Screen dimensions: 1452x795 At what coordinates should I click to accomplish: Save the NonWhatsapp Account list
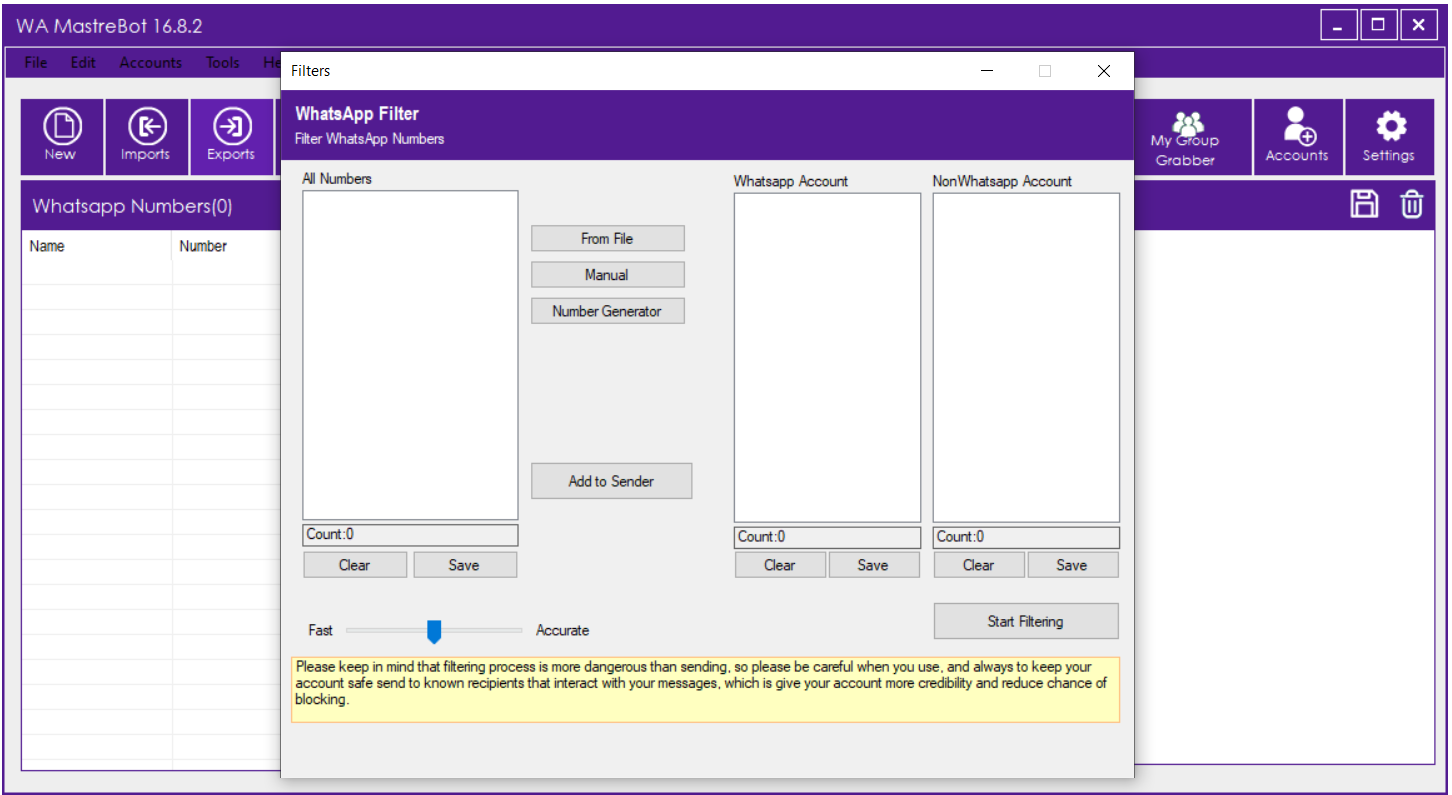pyautogui.click(x=1072, y=565)
